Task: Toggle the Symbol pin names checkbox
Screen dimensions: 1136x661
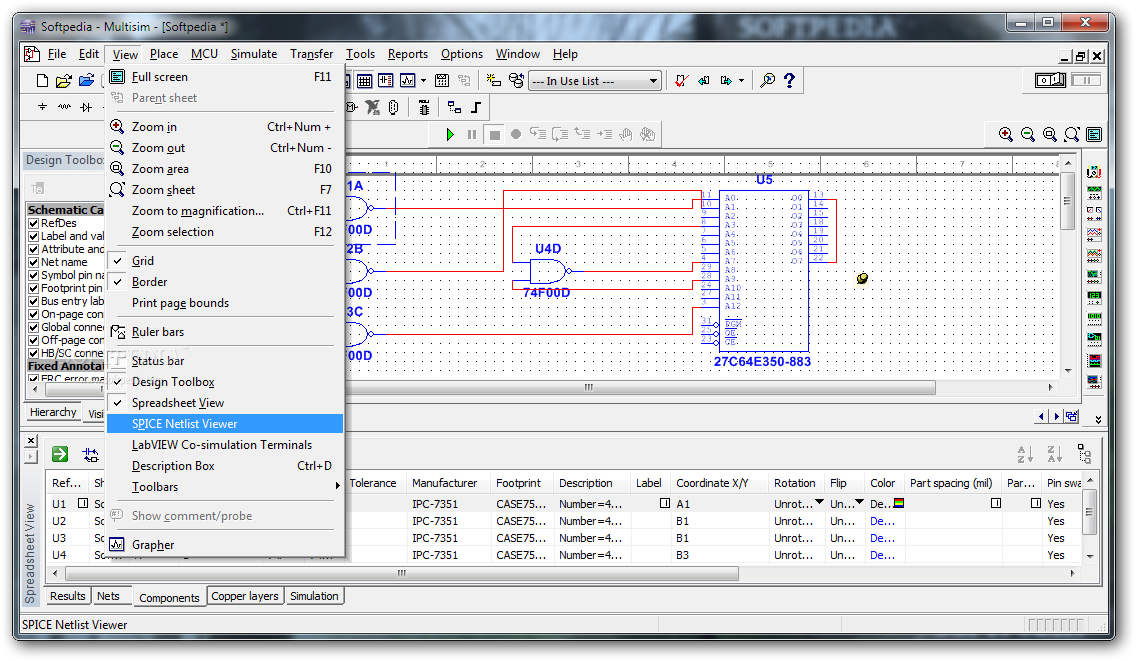Action: pyautogui.click(x=33, y=275)
